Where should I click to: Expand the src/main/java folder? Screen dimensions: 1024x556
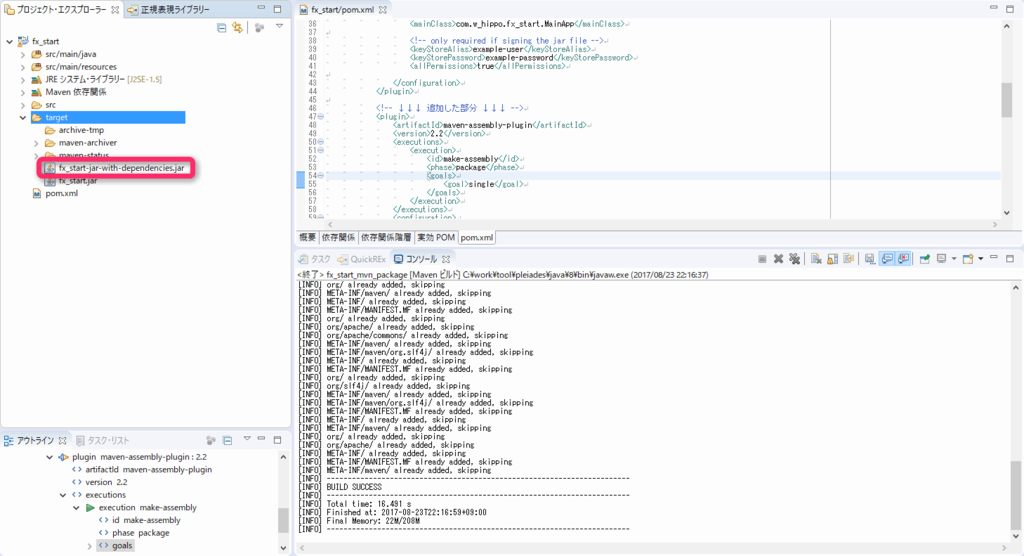coord(23,54)
